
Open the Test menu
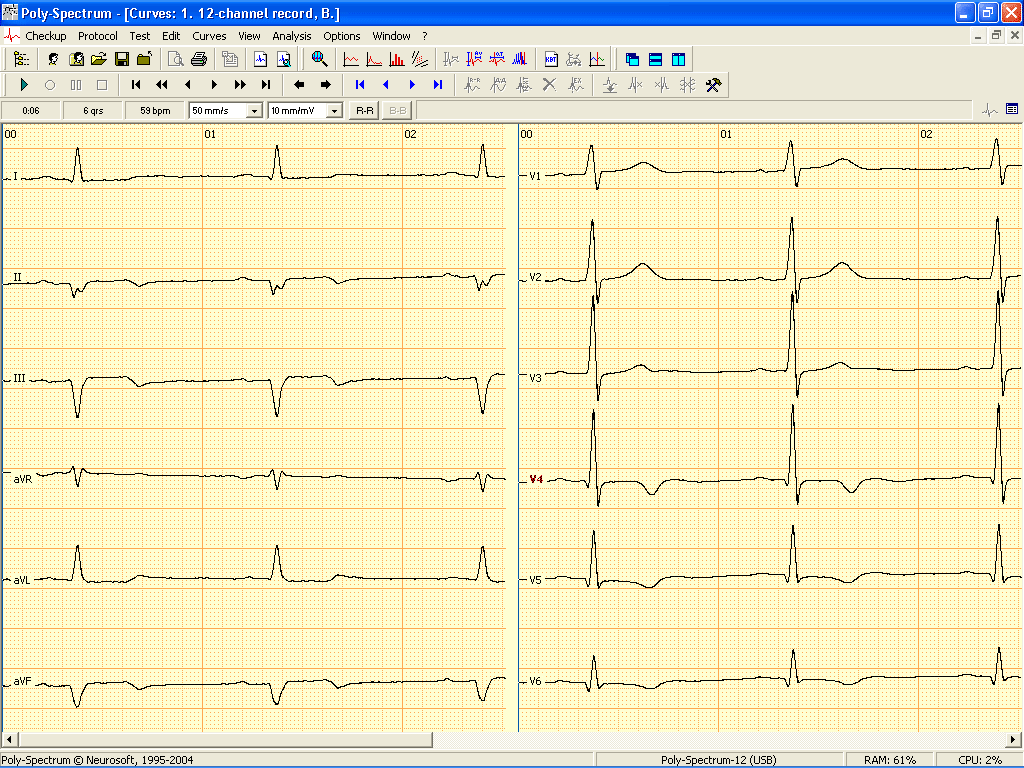[140, 36]
